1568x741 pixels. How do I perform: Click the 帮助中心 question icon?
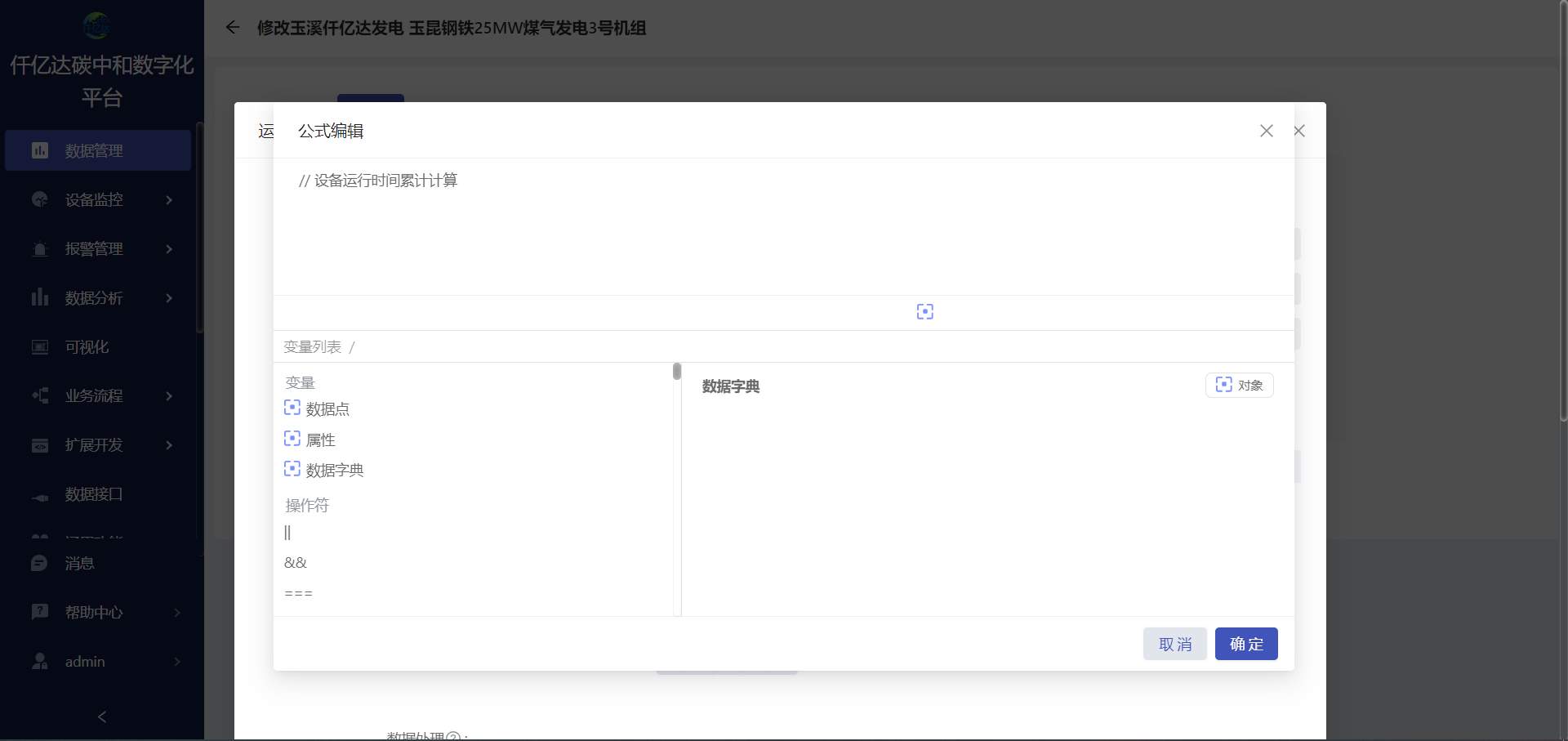pos(39,612)
